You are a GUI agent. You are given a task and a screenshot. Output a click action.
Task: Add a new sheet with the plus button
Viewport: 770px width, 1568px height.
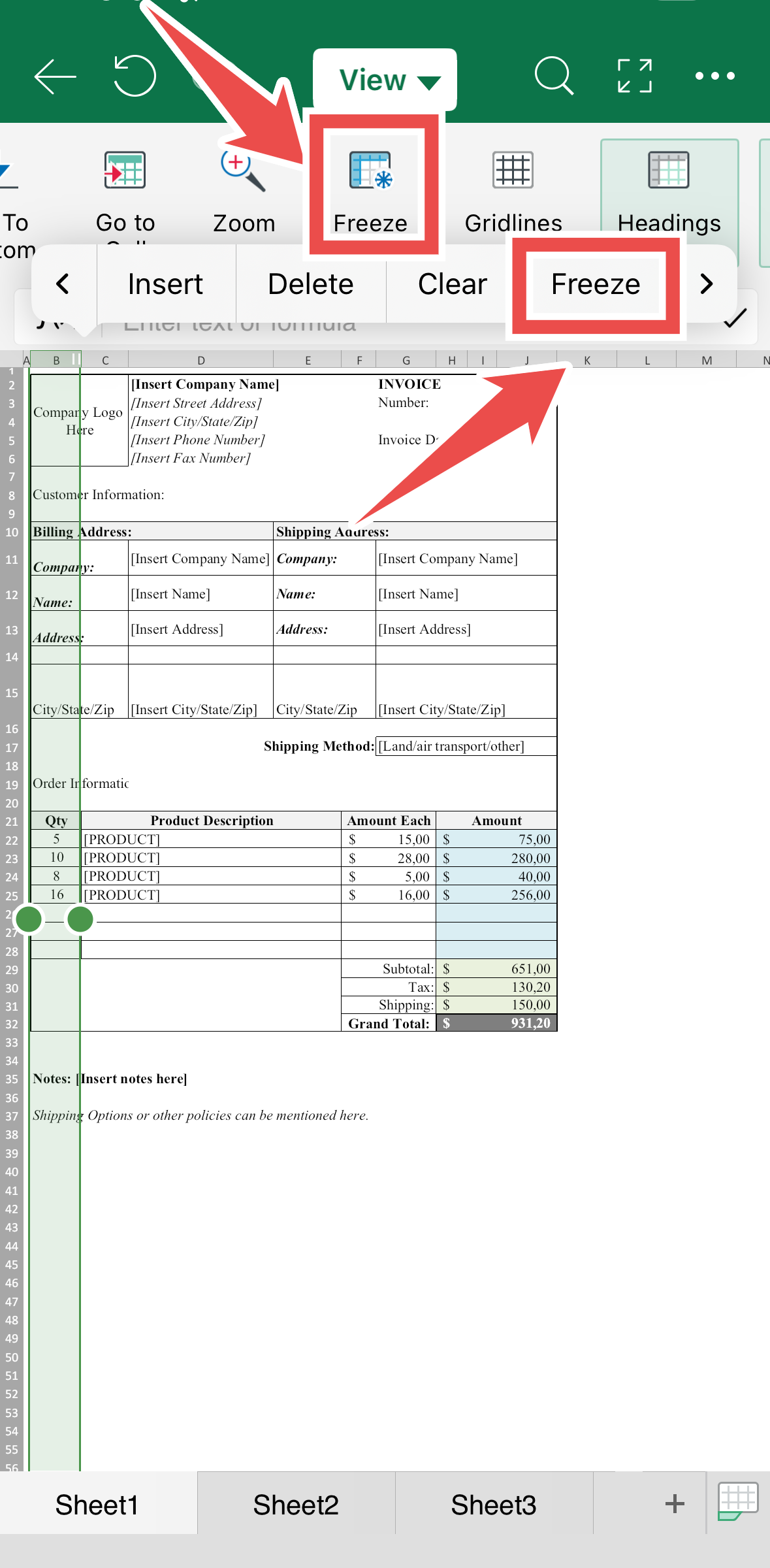[x=675, y=1504]
